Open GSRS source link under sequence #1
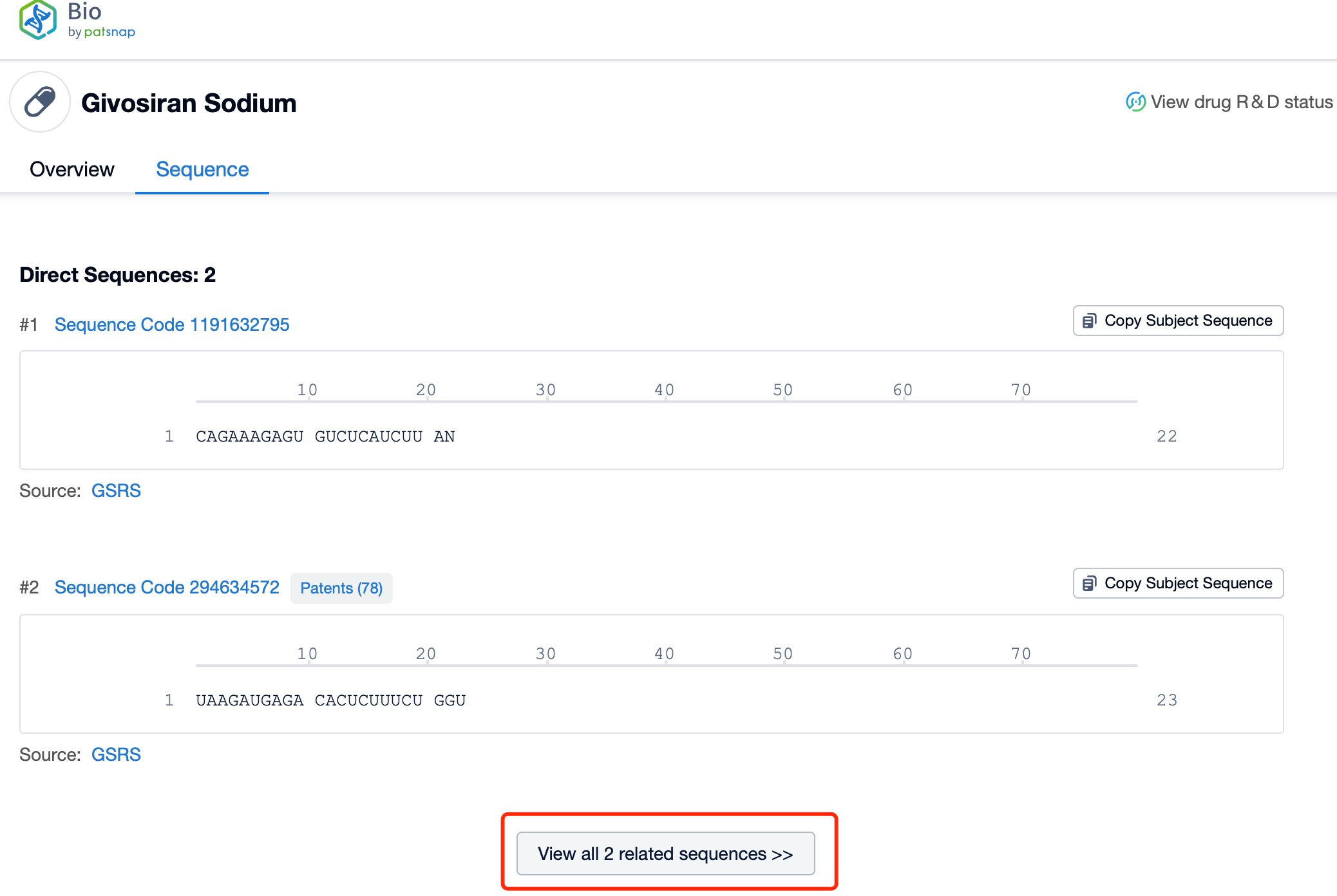 tap(116, 490)
